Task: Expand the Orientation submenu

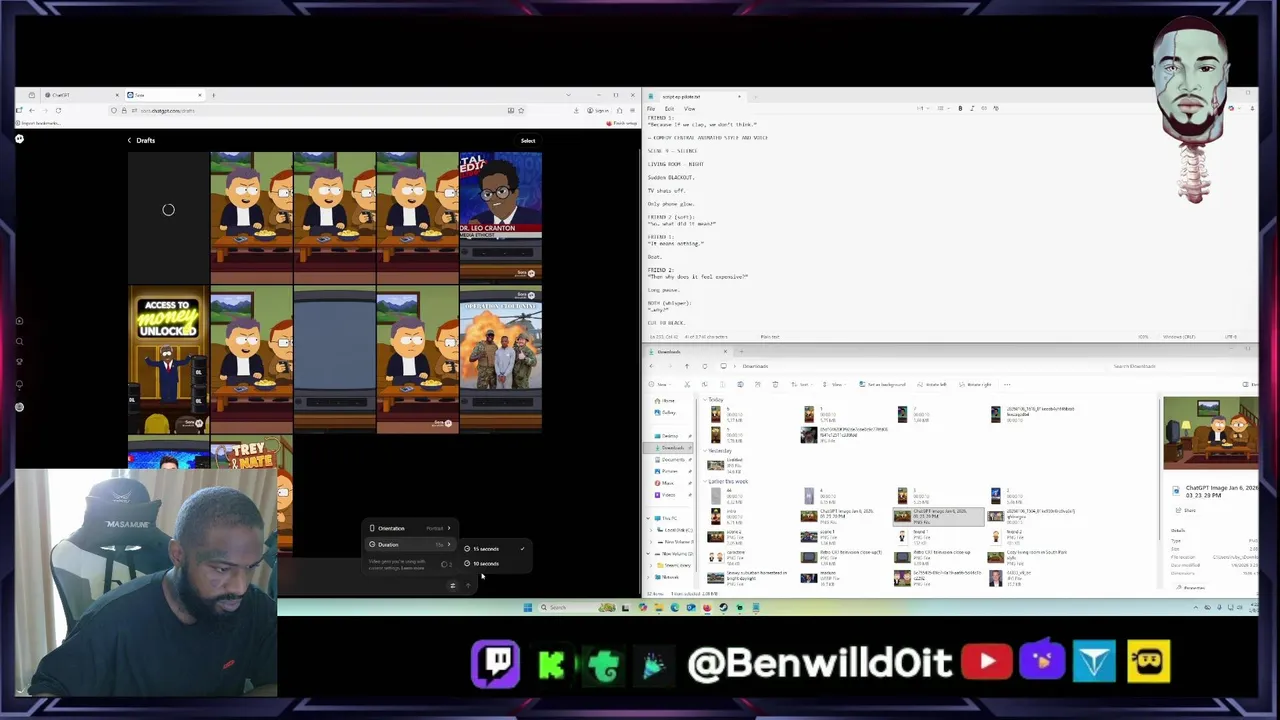Action: [410, 528]
